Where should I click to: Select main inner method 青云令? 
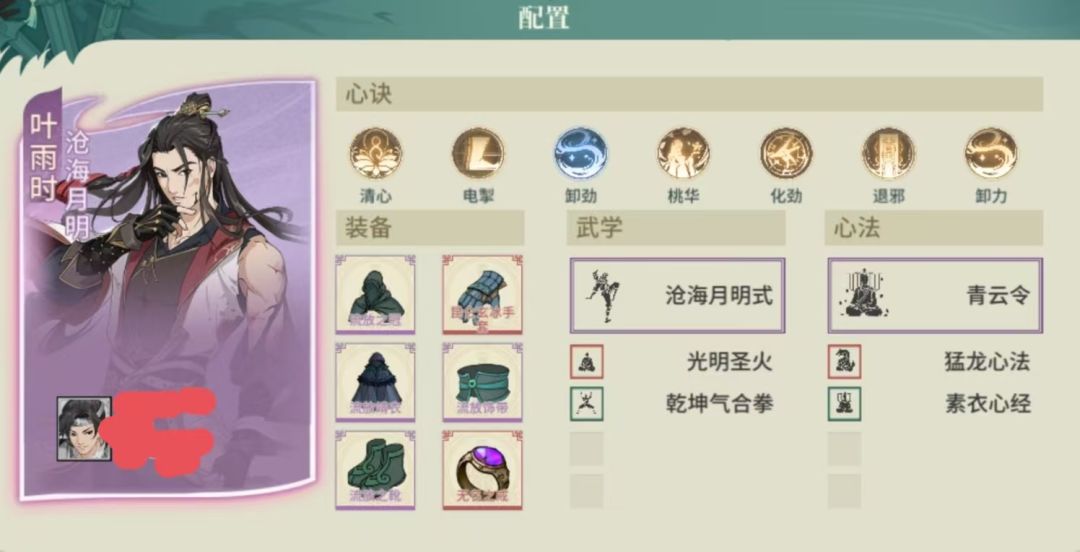click(x=935, y=296)
